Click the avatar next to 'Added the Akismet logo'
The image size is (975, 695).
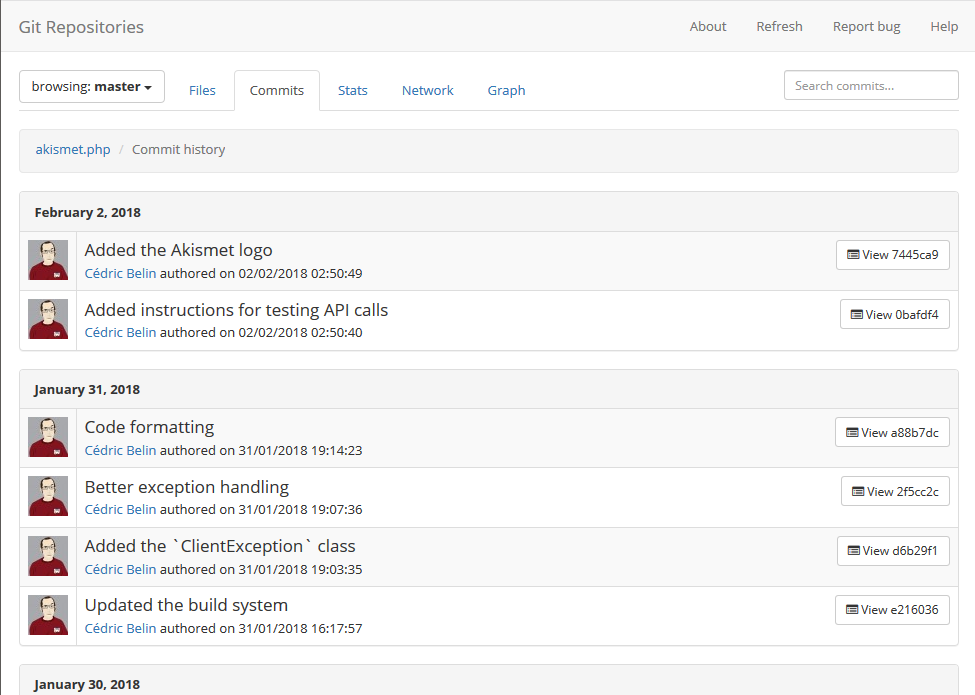[x=47, y=259]
